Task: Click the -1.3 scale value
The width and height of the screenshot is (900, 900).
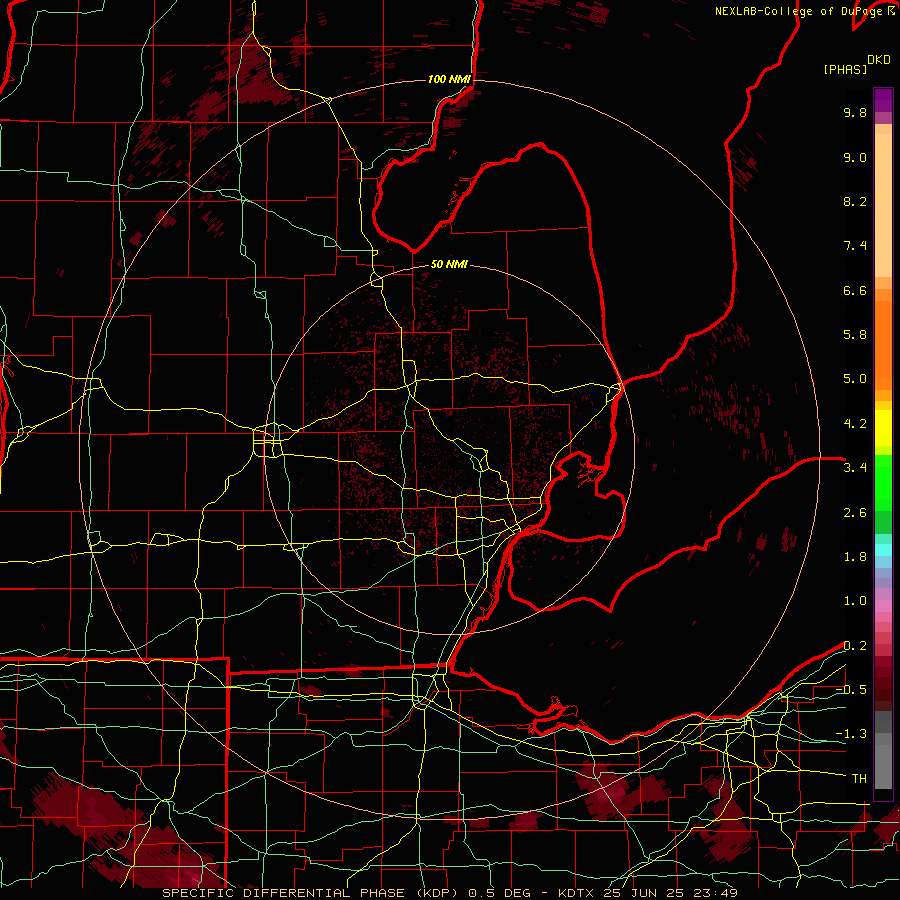Action: [851, 734]
